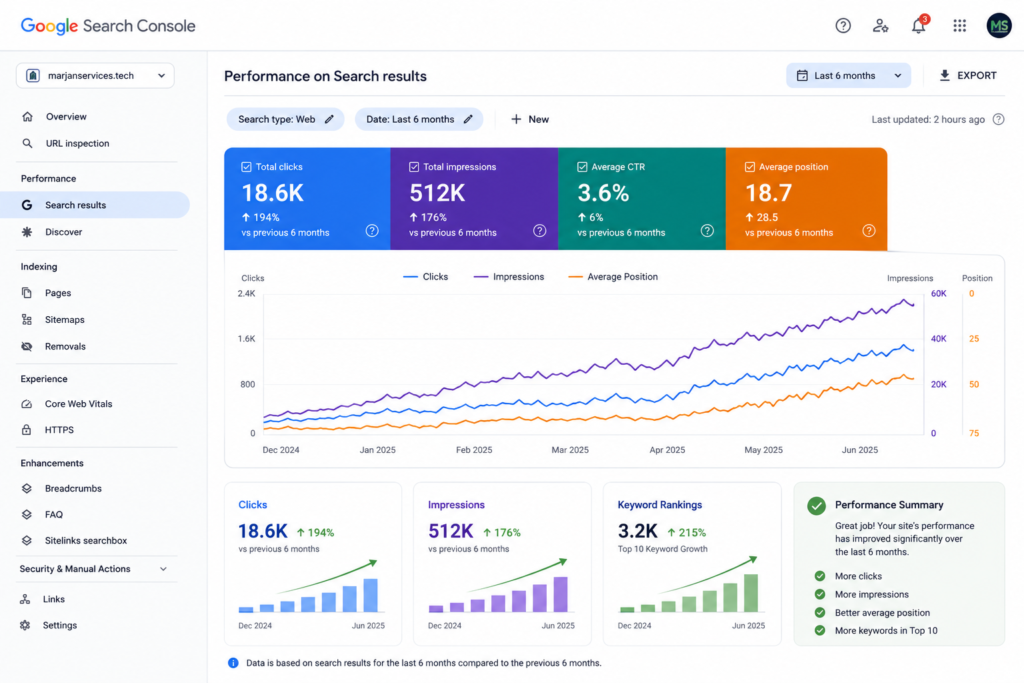Screen dimensions: 1024x683
Task: Click the help icon on Average position card
Action: pos(869,230)
